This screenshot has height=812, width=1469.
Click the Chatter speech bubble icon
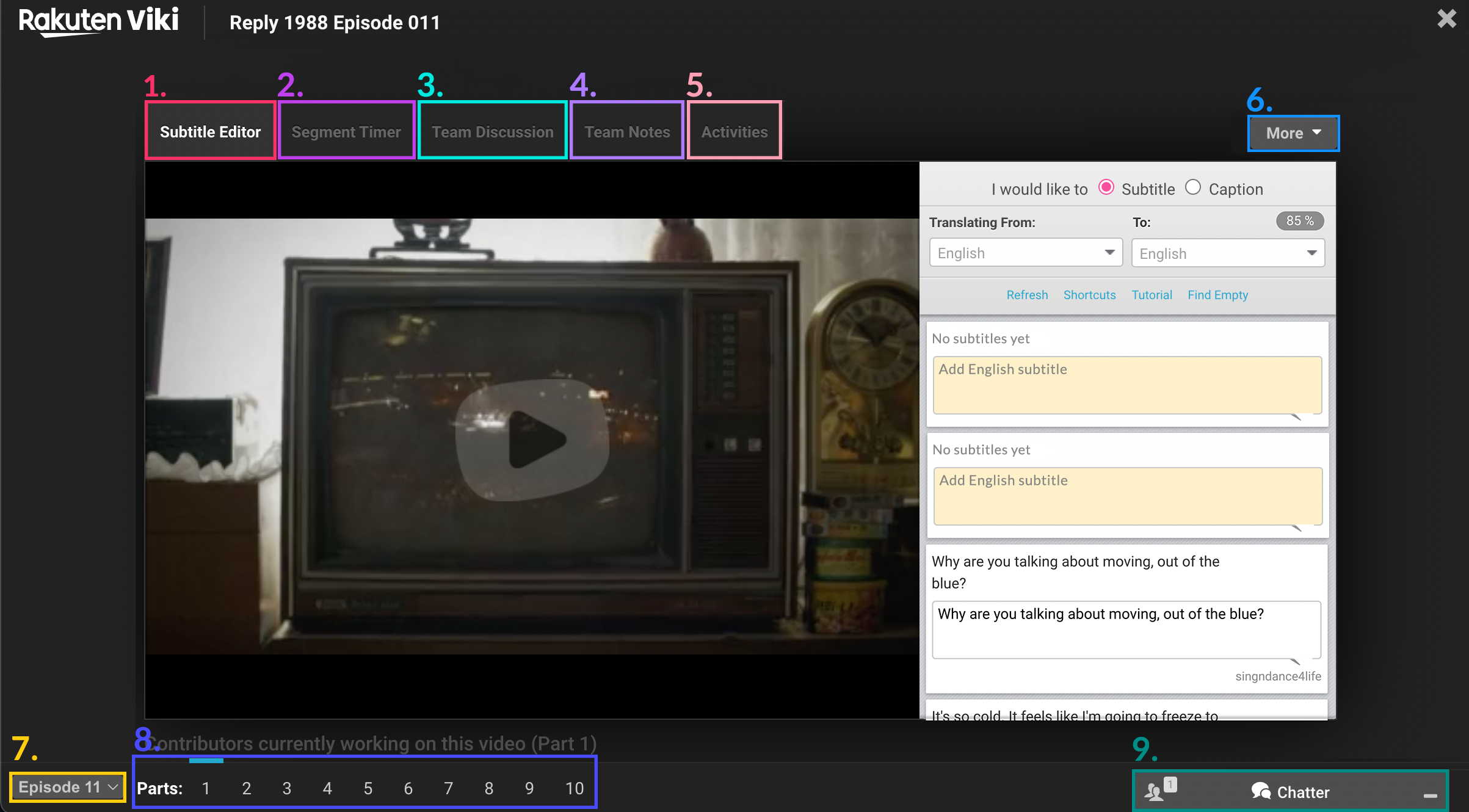[1260, 792]
